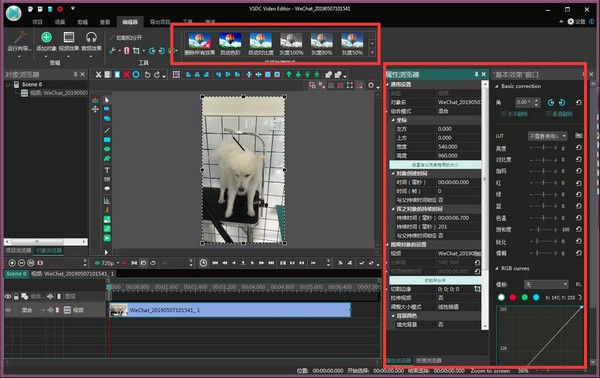Viewport: 600px width, 378px height.
Task: Open the 720p preview resolution dropdown
Action: 108,263
